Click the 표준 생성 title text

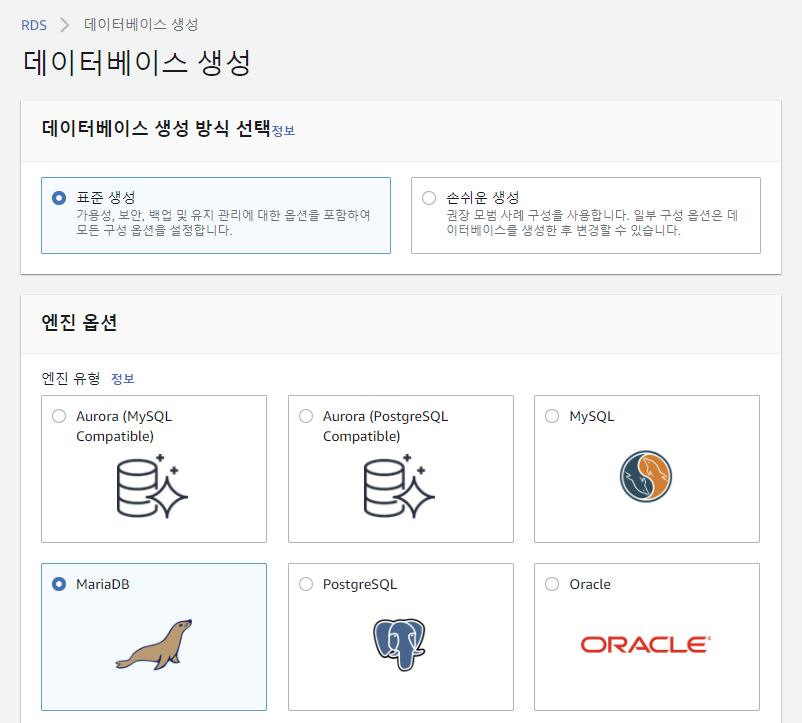[x=106, y=197]
